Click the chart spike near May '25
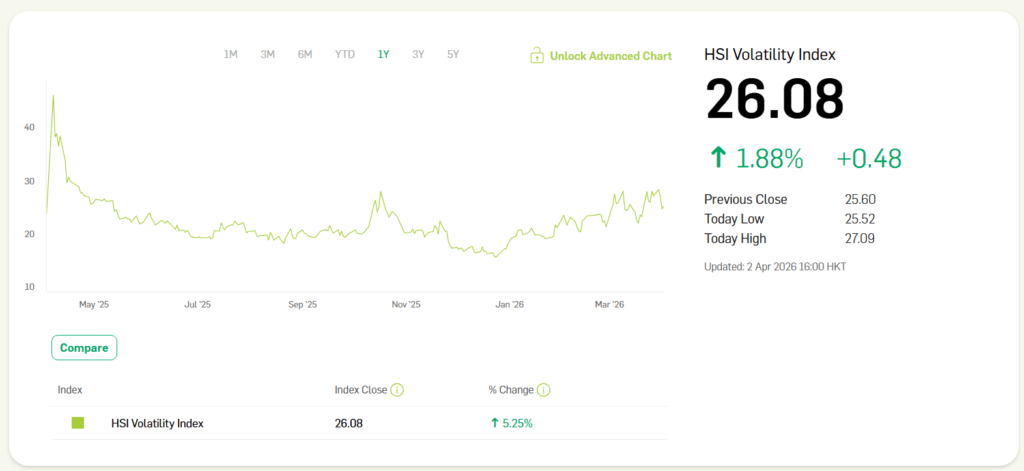Image resolution: width=1024 pixels, height=471 pixels. 53,97
